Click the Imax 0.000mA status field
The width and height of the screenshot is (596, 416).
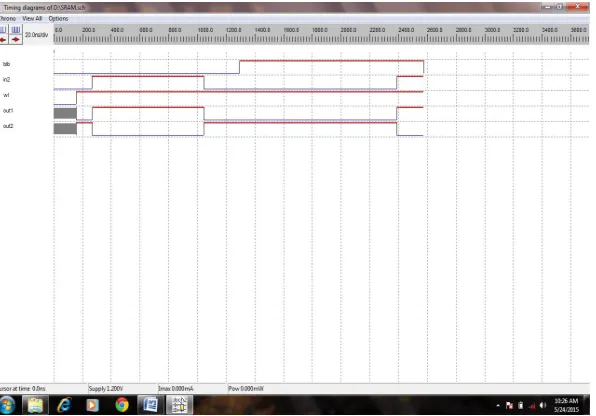click(x=192, y=389)
